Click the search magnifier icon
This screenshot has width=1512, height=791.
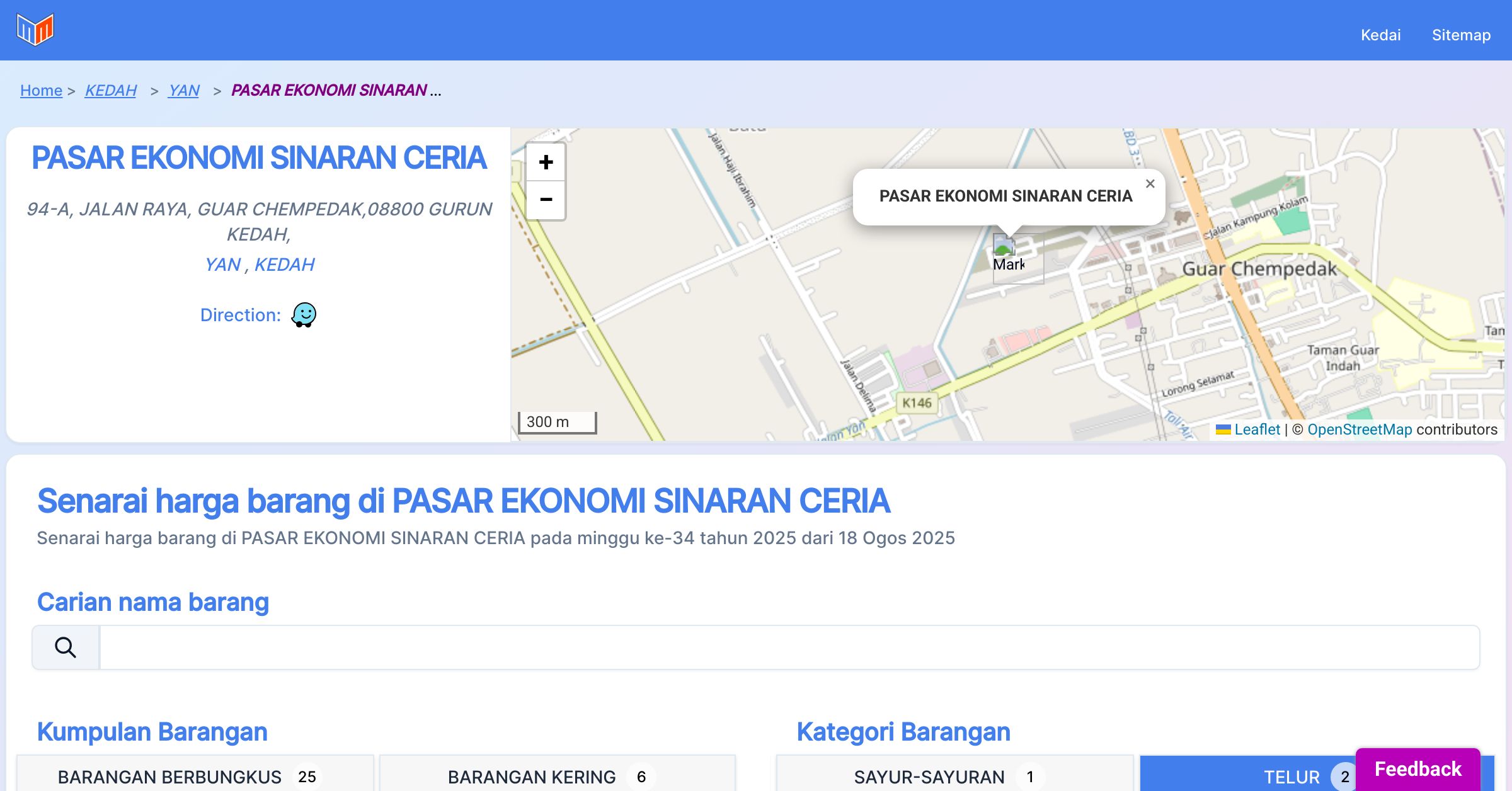tap(66, 647)
